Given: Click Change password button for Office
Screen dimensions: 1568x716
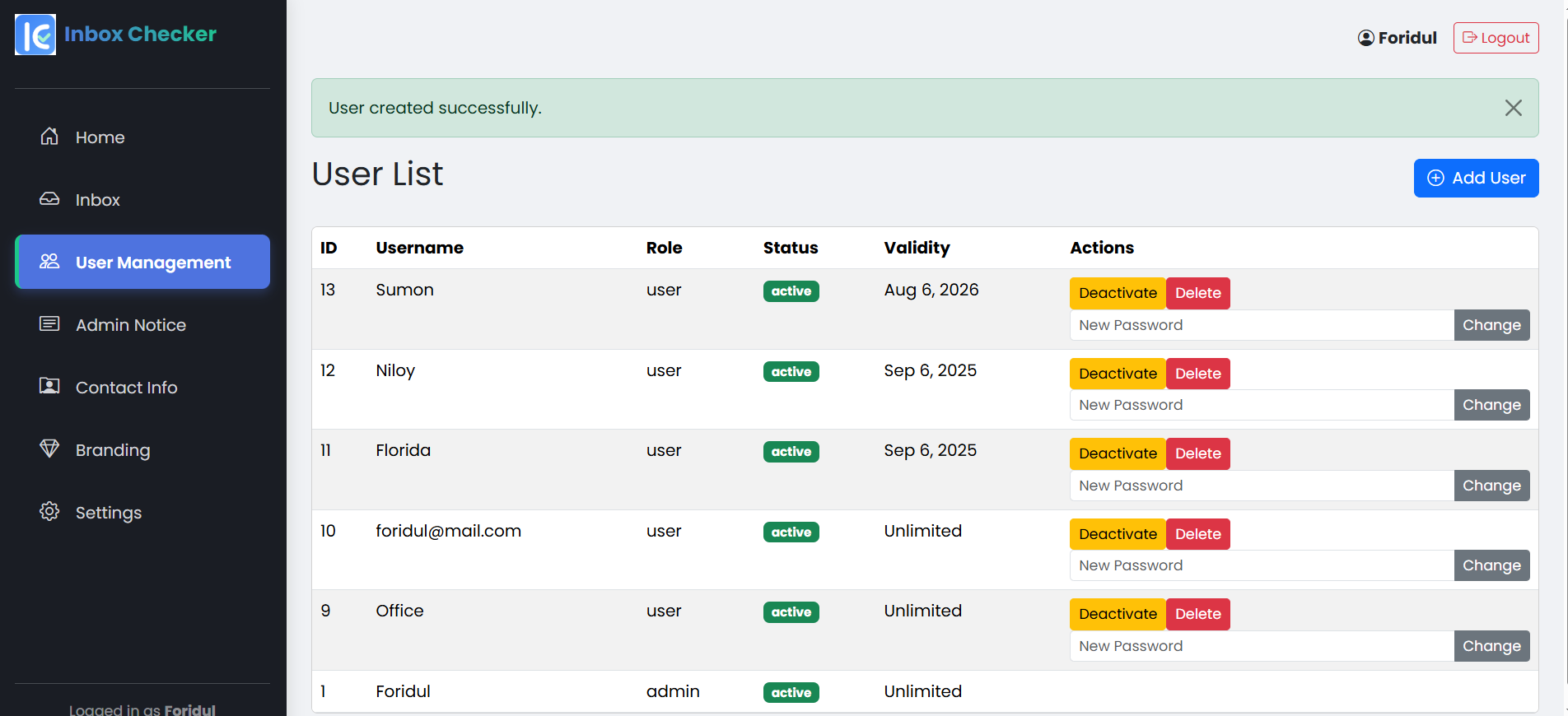Looking at the screenshot, I should coord(1491,646).
